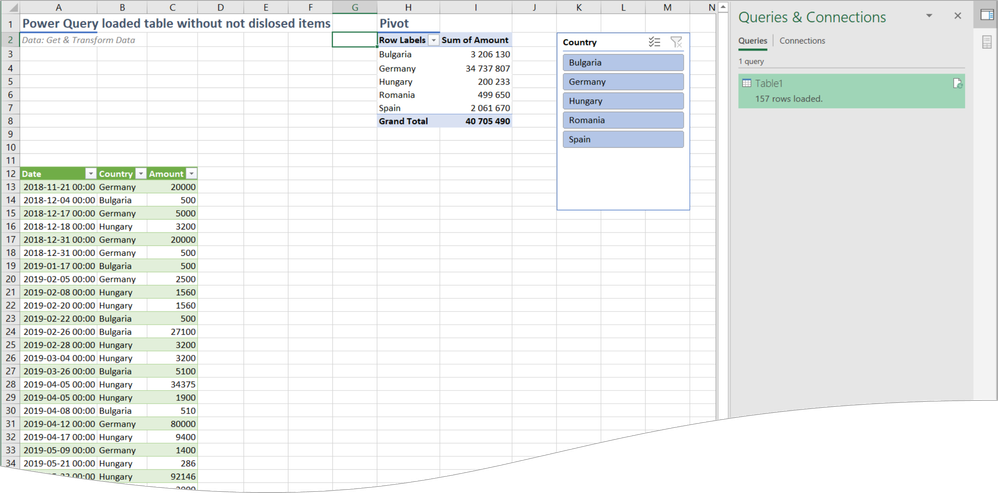This screenshot has height=493, width=998.
Task: Select Hungary in the Country slicer
Action: pyautogui.click(x=623, y=101)
